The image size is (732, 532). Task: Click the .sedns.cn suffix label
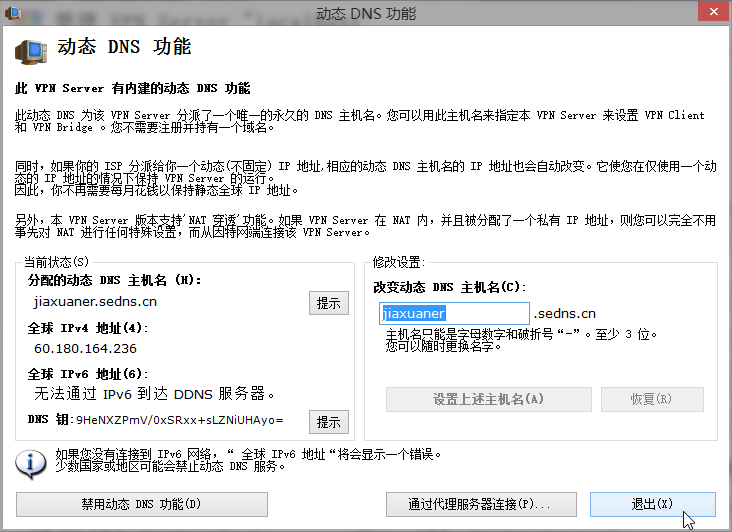pyautogui.click(x=564, y=313)
